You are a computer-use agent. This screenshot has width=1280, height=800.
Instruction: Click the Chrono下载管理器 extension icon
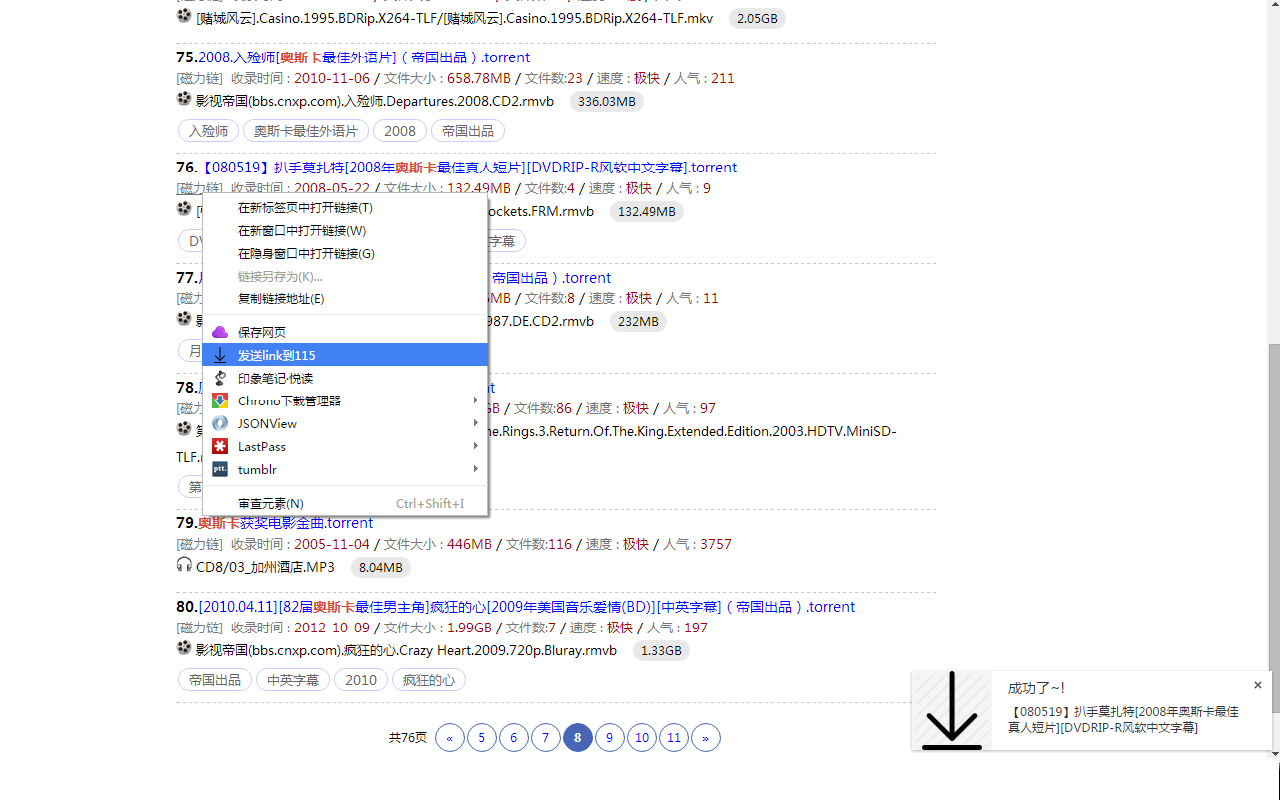tap(220, 400)
